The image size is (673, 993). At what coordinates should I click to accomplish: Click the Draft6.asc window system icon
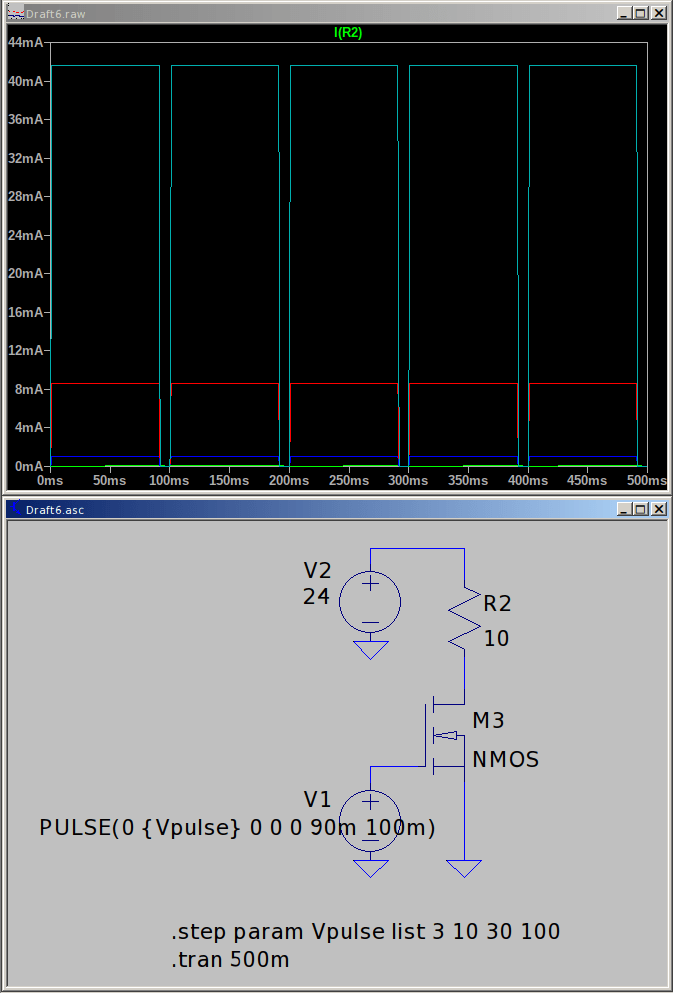click(15, 509)
